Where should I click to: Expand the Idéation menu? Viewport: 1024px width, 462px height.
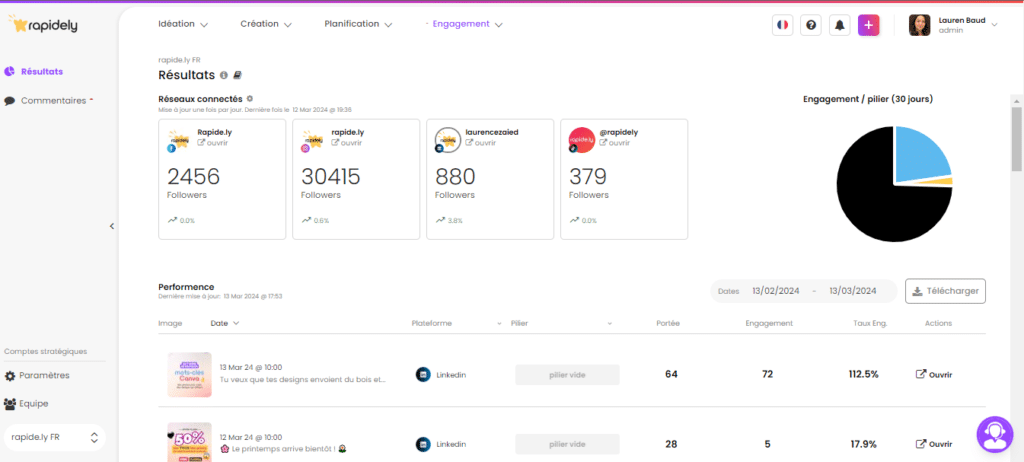[x=183, y=24]
